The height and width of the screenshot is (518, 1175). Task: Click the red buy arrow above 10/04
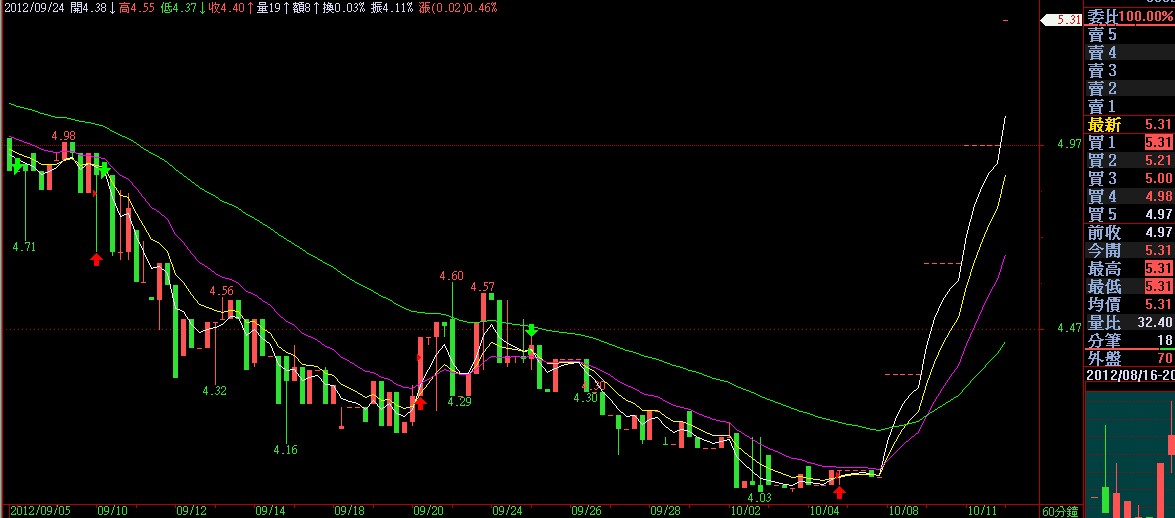[x=840, y=492]
